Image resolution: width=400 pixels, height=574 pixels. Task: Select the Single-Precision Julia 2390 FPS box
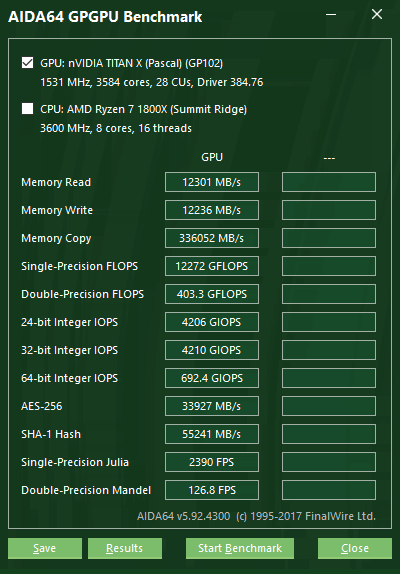pos(212,462)
